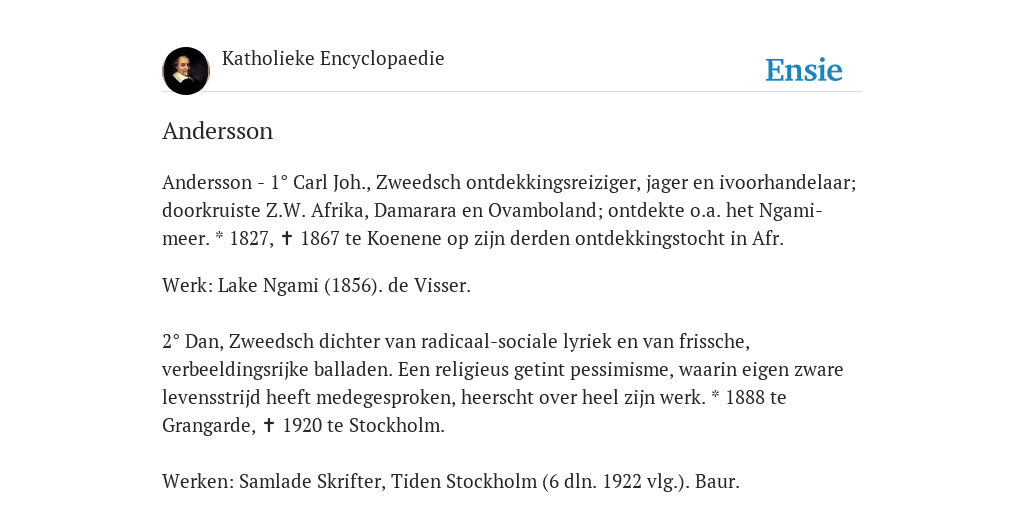Click the cross symbol before 1920
This screenshot has width=1024, height=512.
click(268, 425)
